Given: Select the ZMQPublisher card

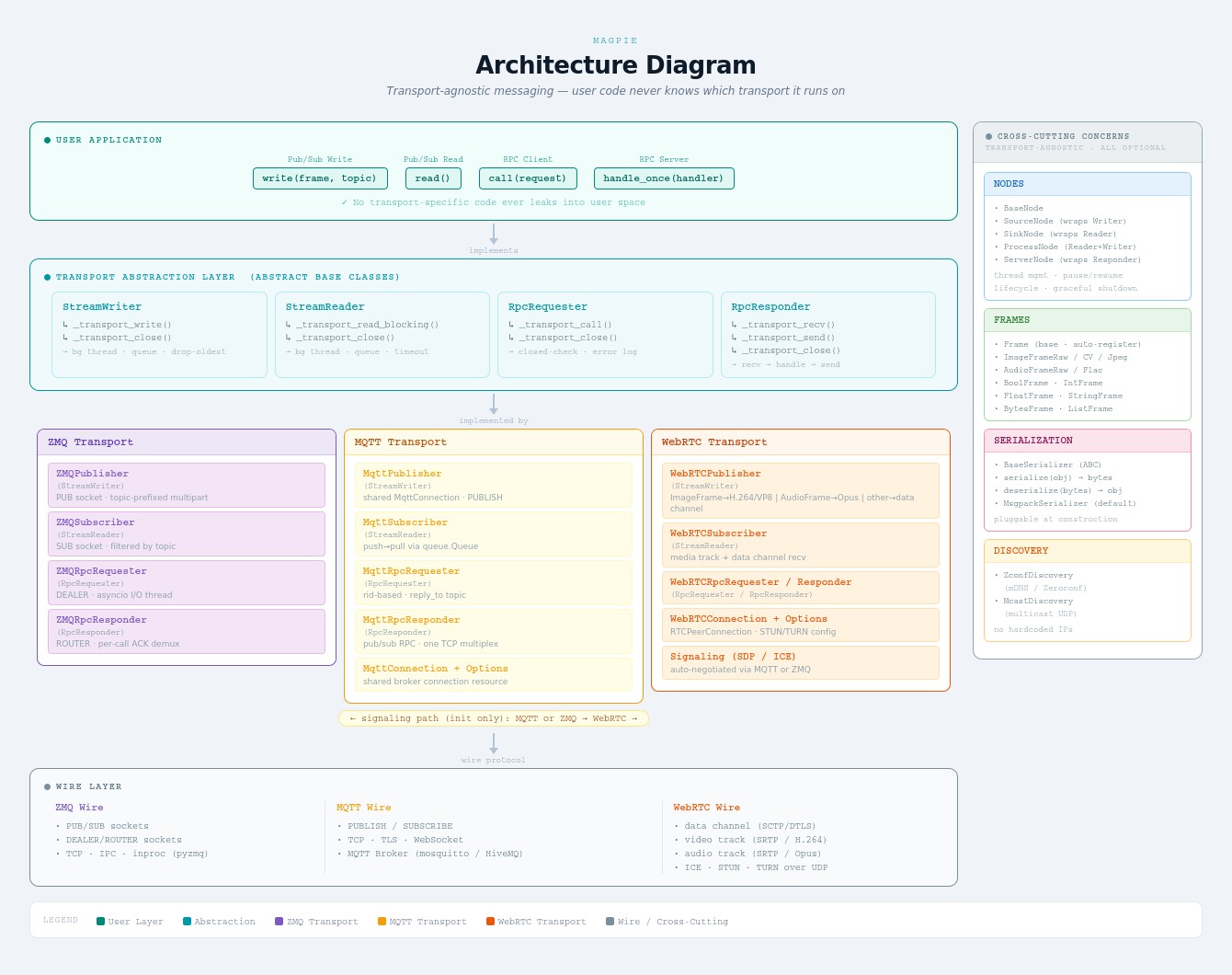Looking at the screenshot, I should (187, 485).
